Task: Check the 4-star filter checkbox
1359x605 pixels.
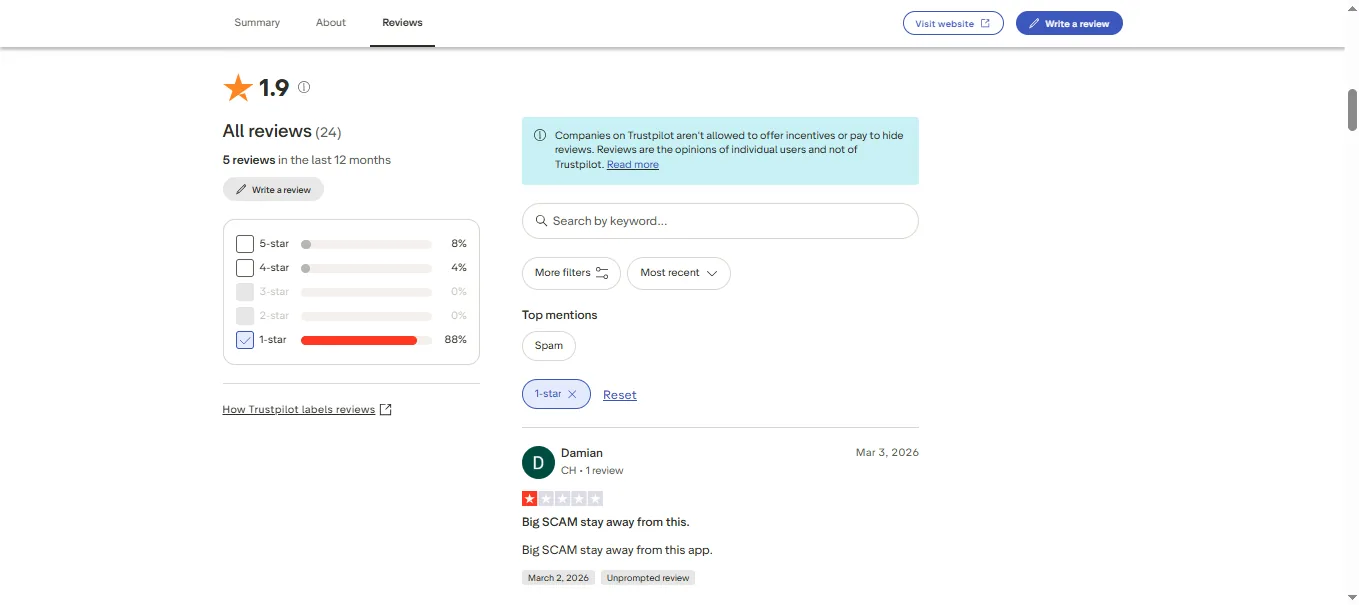Action: 245,268
